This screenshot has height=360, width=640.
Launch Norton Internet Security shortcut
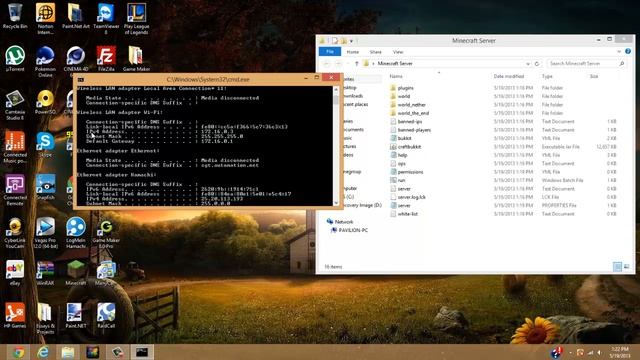pyautogui.click(x=45, y=18)
